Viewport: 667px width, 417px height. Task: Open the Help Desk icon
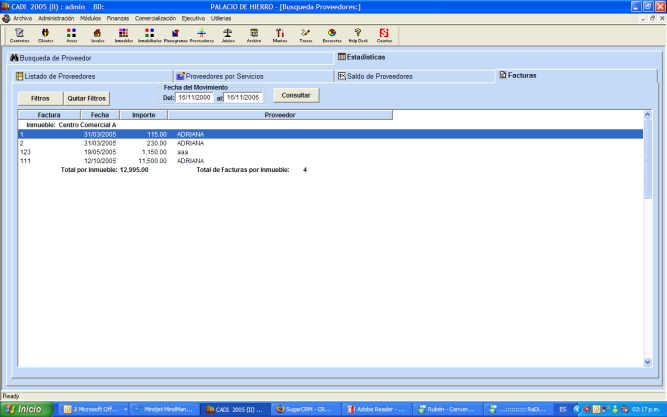coord(357,35)
